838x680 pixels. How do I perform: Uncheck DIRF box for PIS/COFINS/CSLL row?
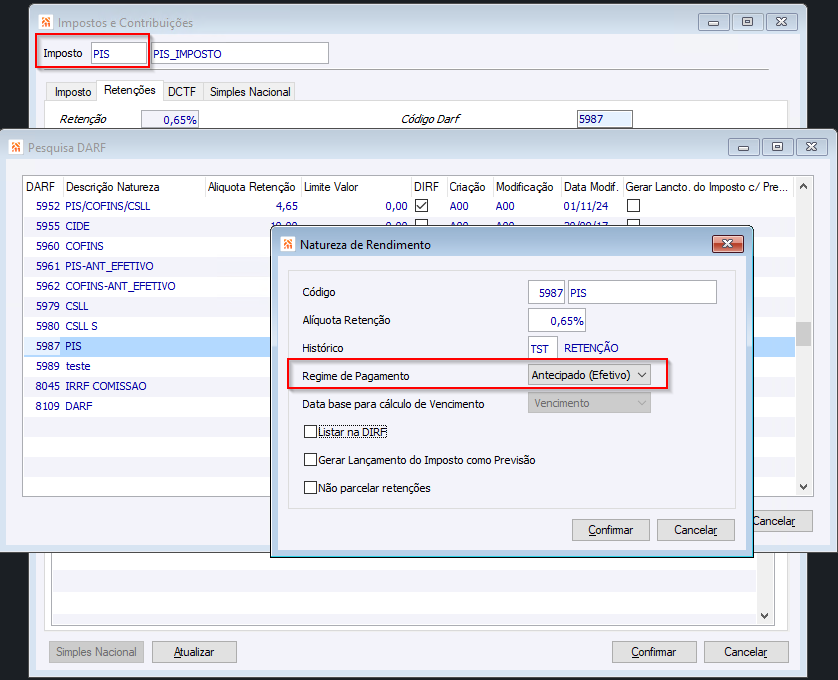click(x=422, y=205)
